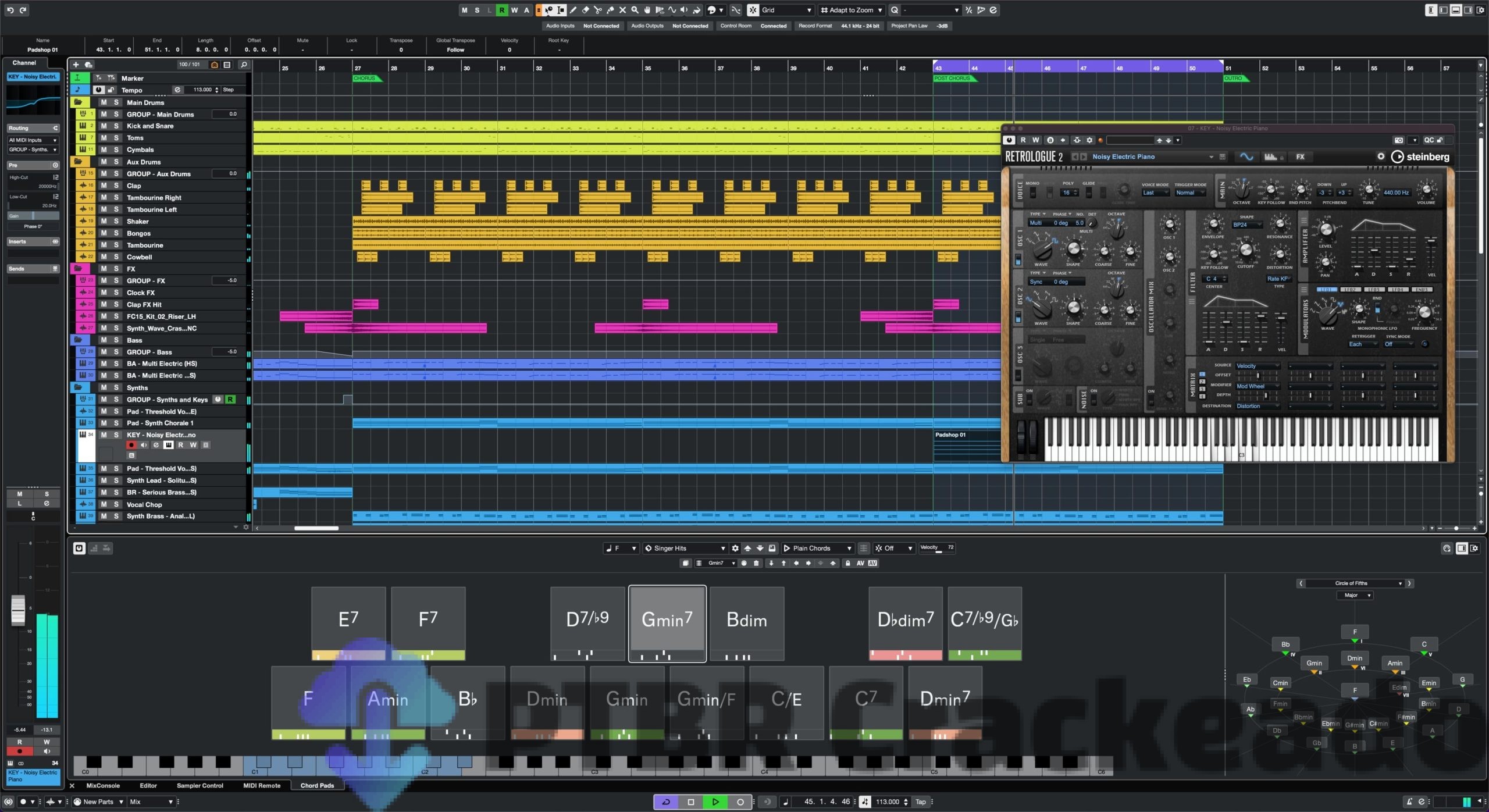Click the Add Track plus icon

(76, 65)
